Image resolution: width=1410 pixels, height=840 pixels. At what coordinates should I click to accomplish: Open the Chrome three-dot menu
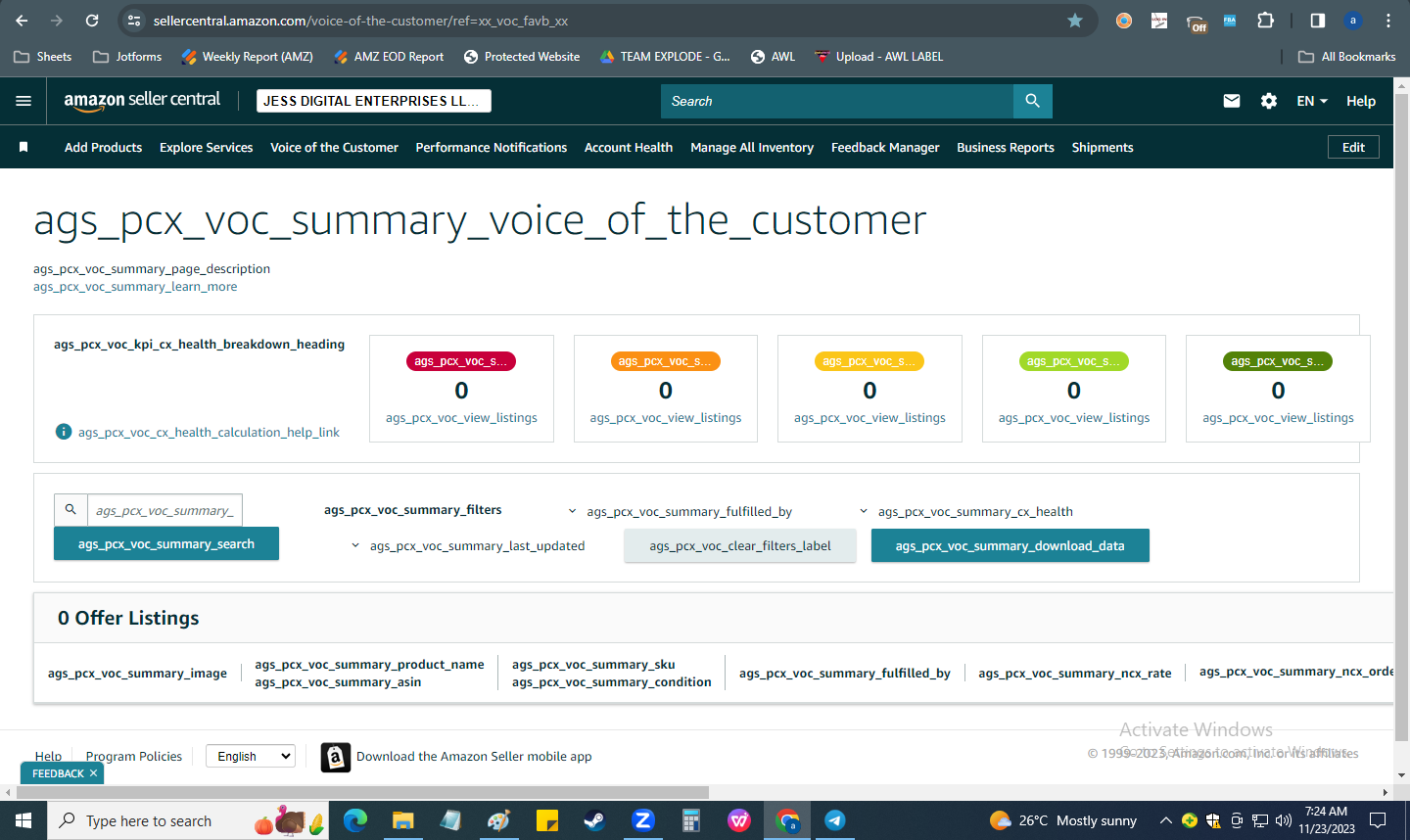[1388, 21]
